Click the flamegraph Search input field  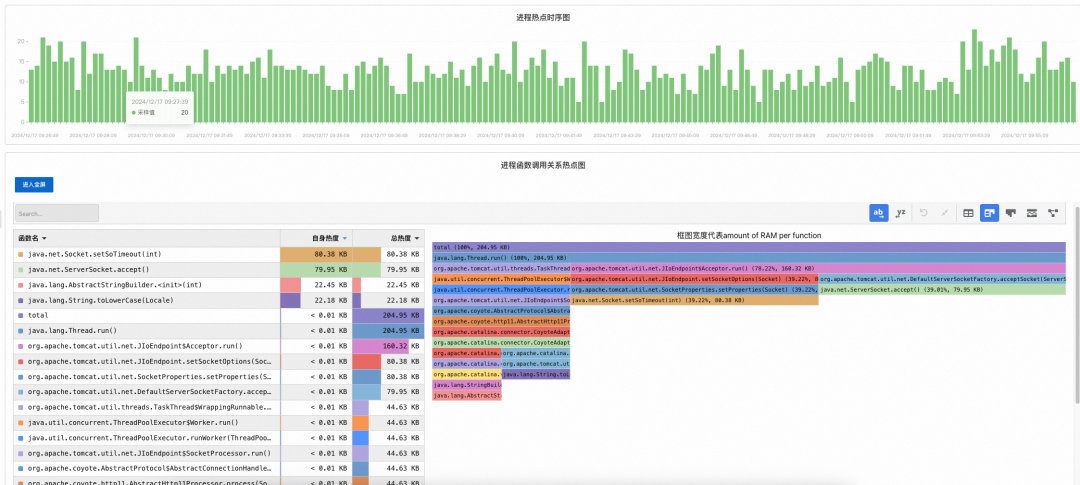click(x=56, y=213)
